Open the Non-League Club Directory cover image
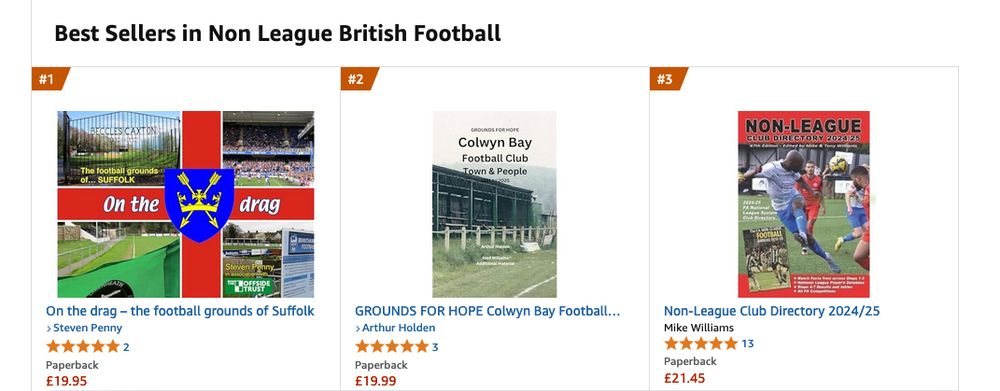Screen dimensions: 1000x391 click(804, 204)
